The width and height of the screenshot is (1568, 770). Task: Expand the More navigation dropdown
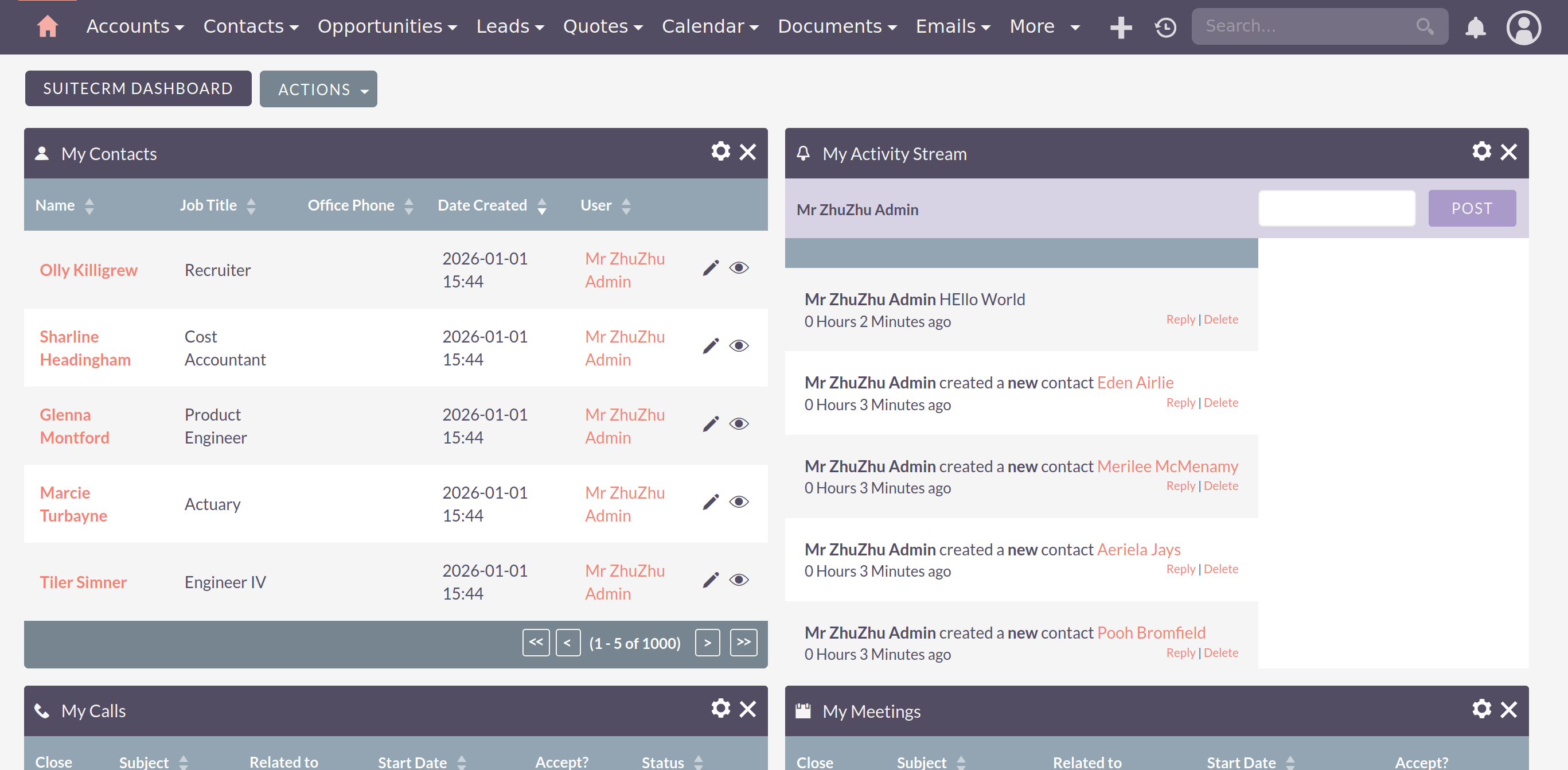[x=1044, y=26]
